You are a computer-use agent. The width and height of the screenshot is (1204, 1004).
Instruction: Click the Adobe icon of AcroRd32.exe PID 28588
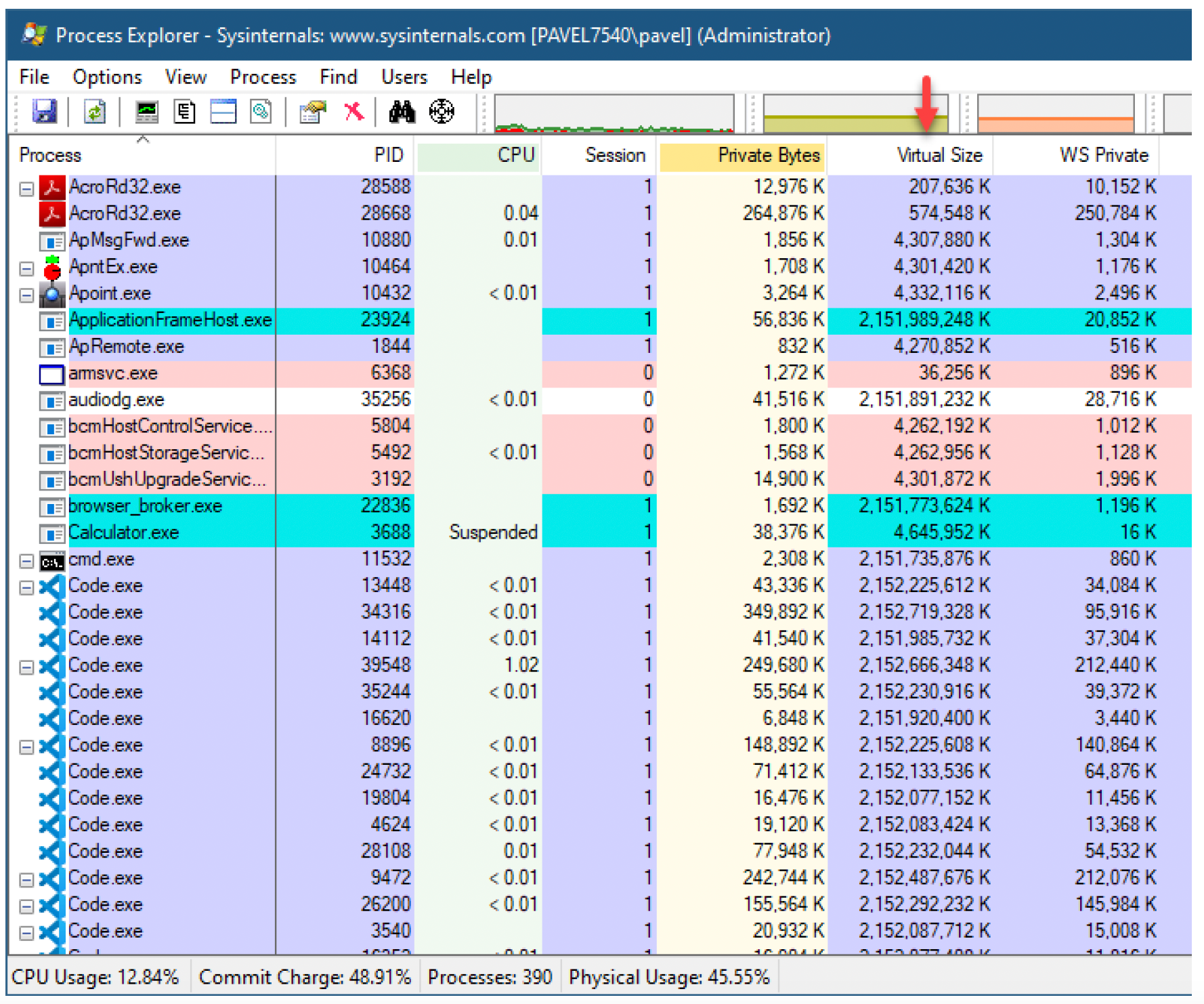52,187
